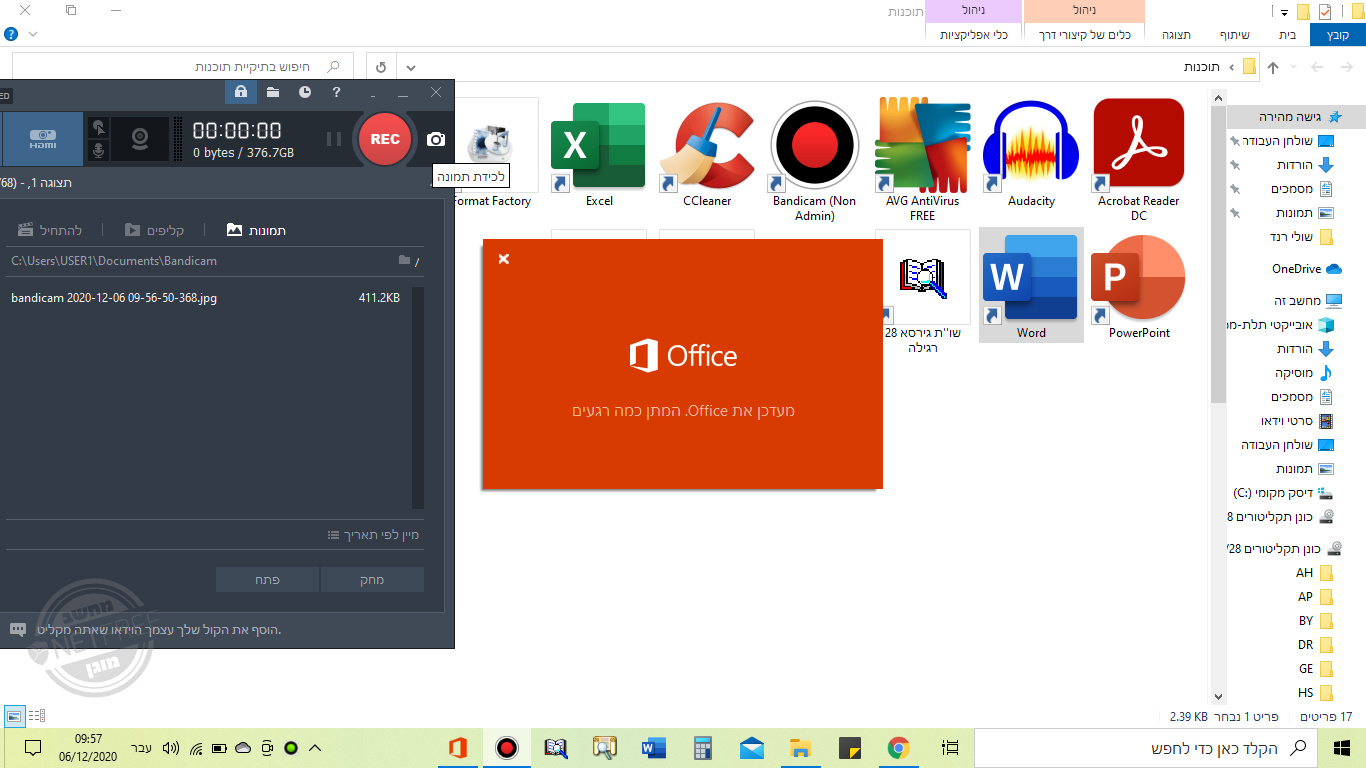Toggle microphone recording in Bandicam

(98, 150)
